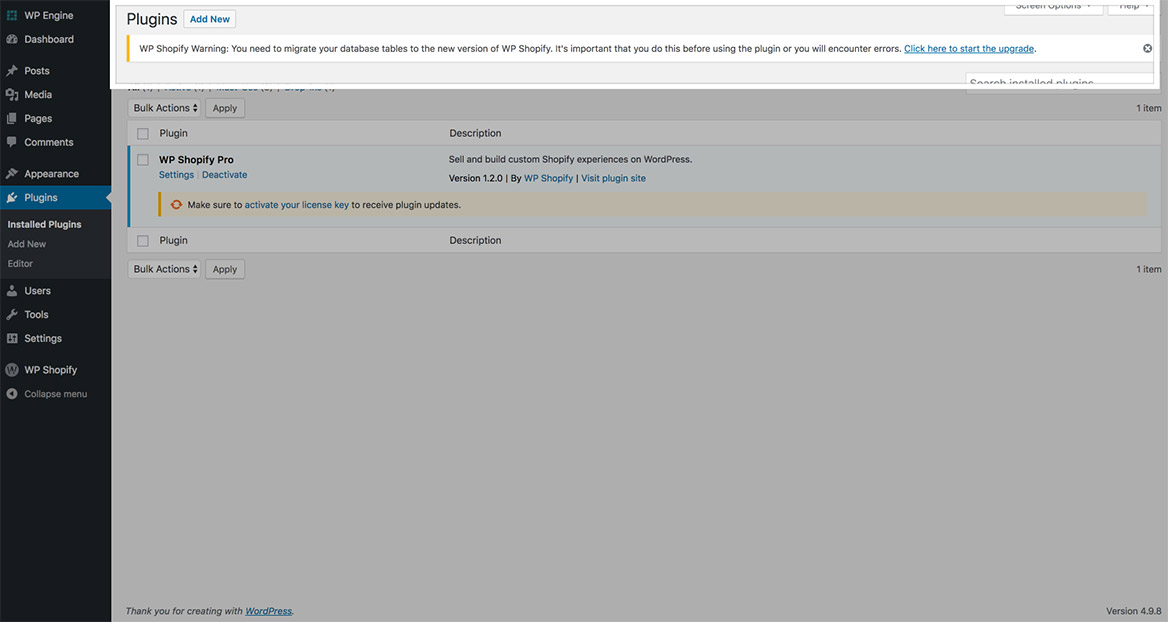Open WP Shopify Pro Settings link

pyautogui.click(x=176, y=175)
